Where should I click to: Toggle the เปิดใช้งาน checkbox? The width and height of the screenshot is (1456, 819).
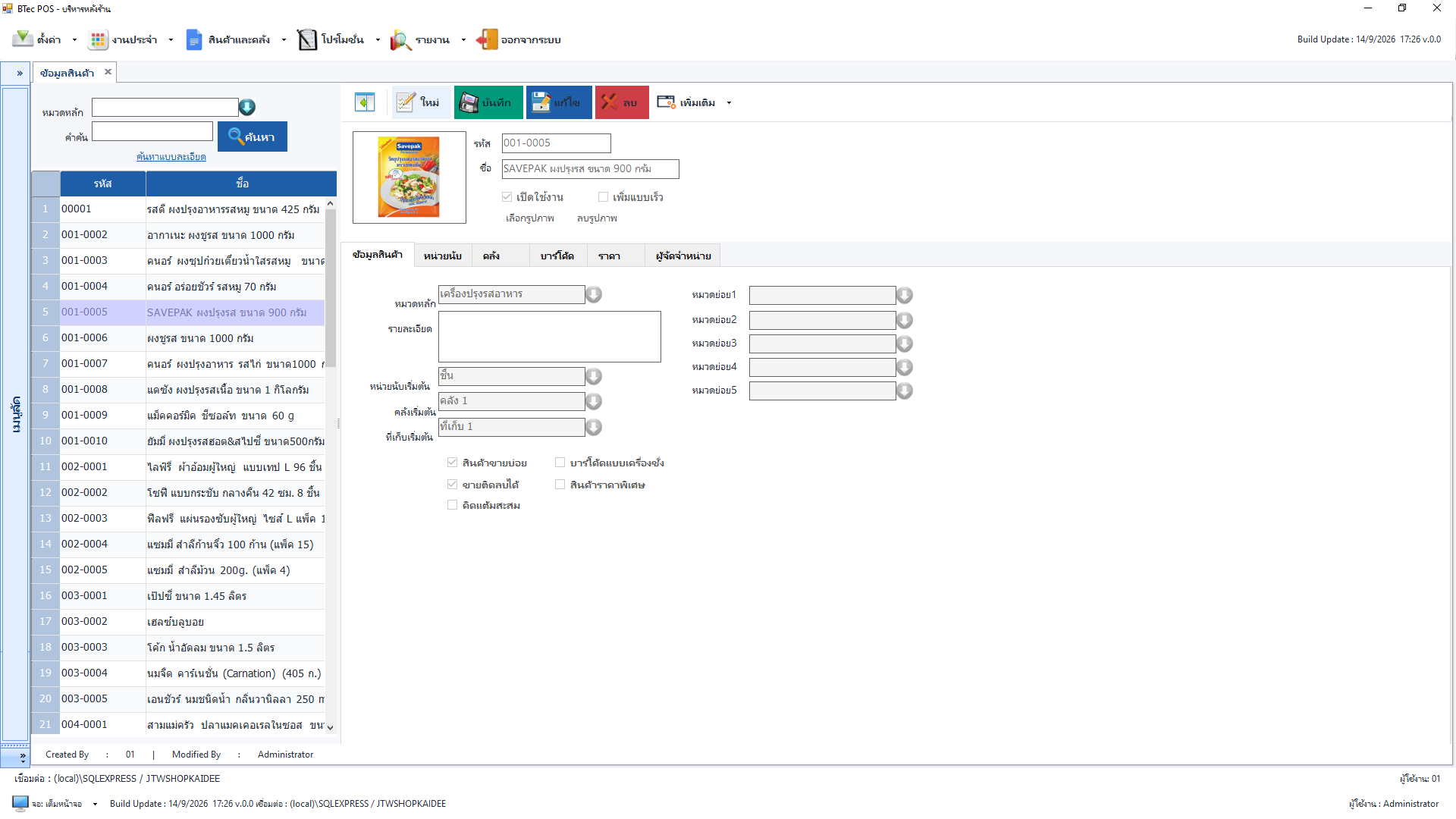tap(507, 197)
